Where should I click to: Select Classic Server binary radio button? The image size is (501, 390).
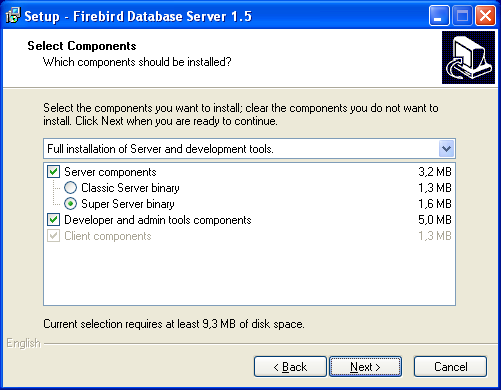point(70,188)
